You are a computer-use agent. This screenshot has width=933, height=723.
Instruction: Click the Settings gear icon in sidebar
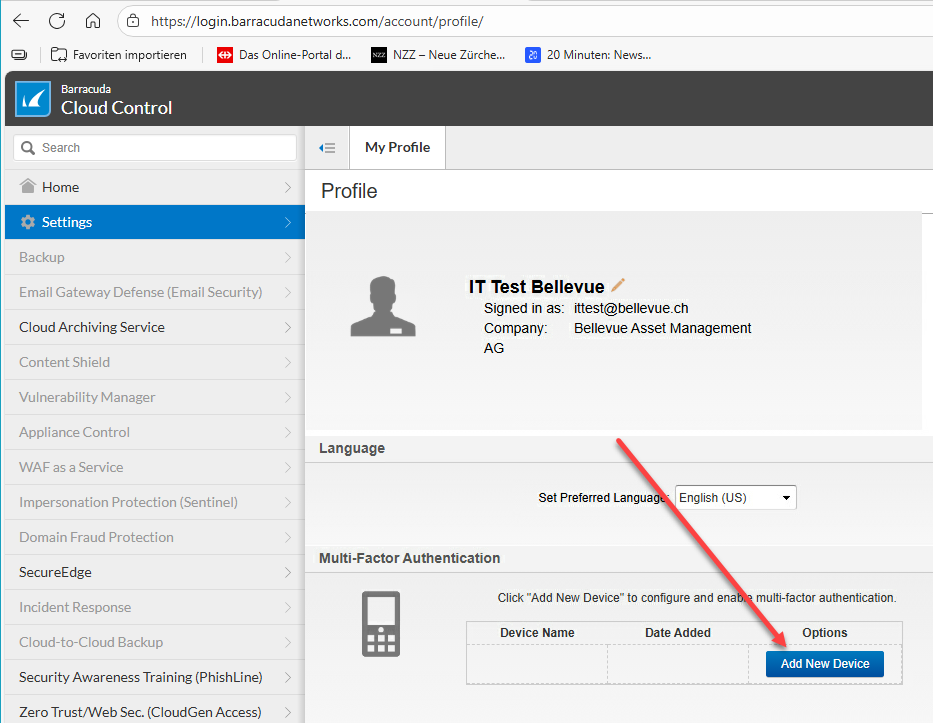click(28, 222)
